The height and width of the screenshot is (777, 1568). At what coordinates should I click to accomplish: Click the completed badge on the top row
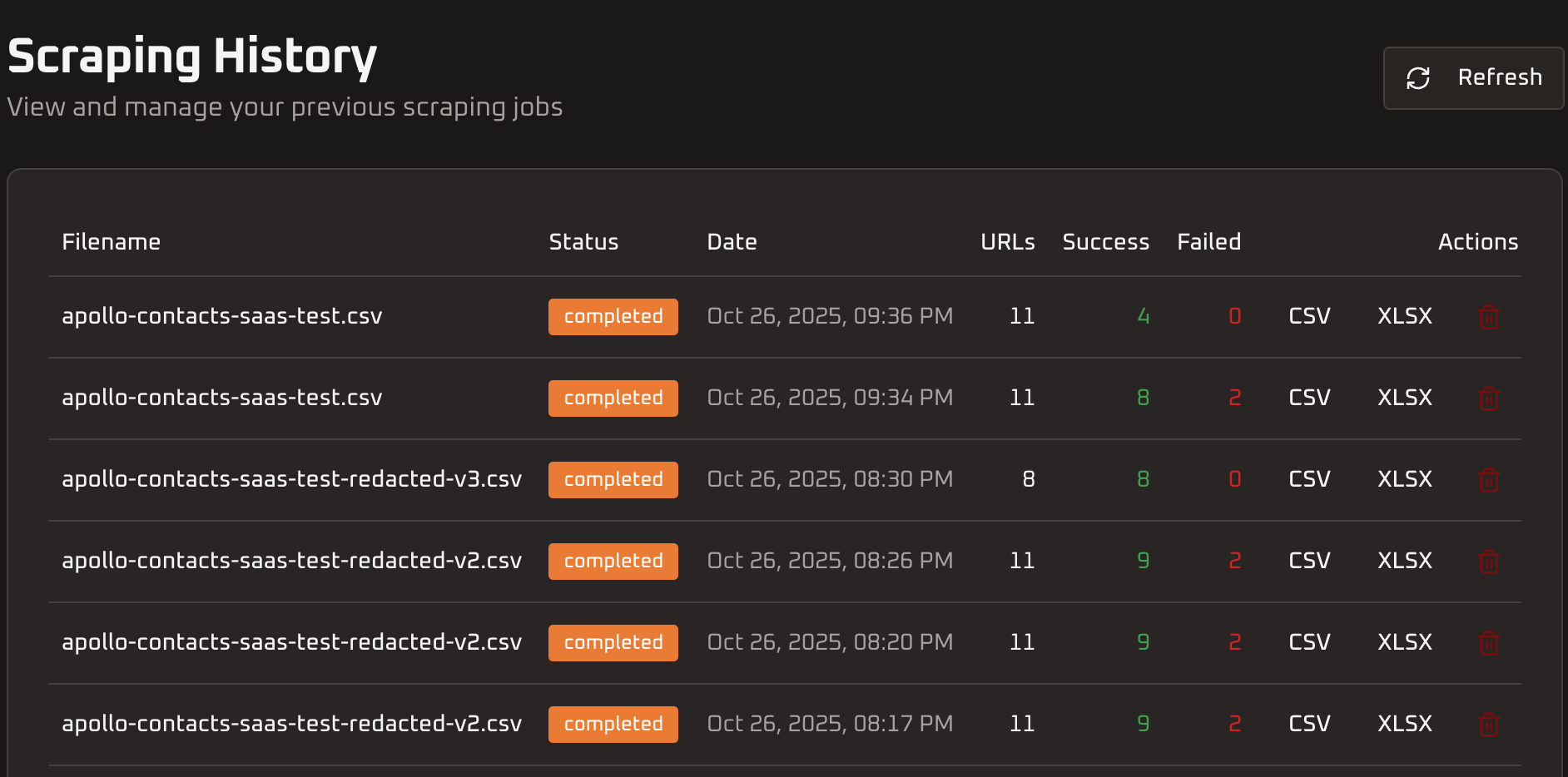(613, 316)
